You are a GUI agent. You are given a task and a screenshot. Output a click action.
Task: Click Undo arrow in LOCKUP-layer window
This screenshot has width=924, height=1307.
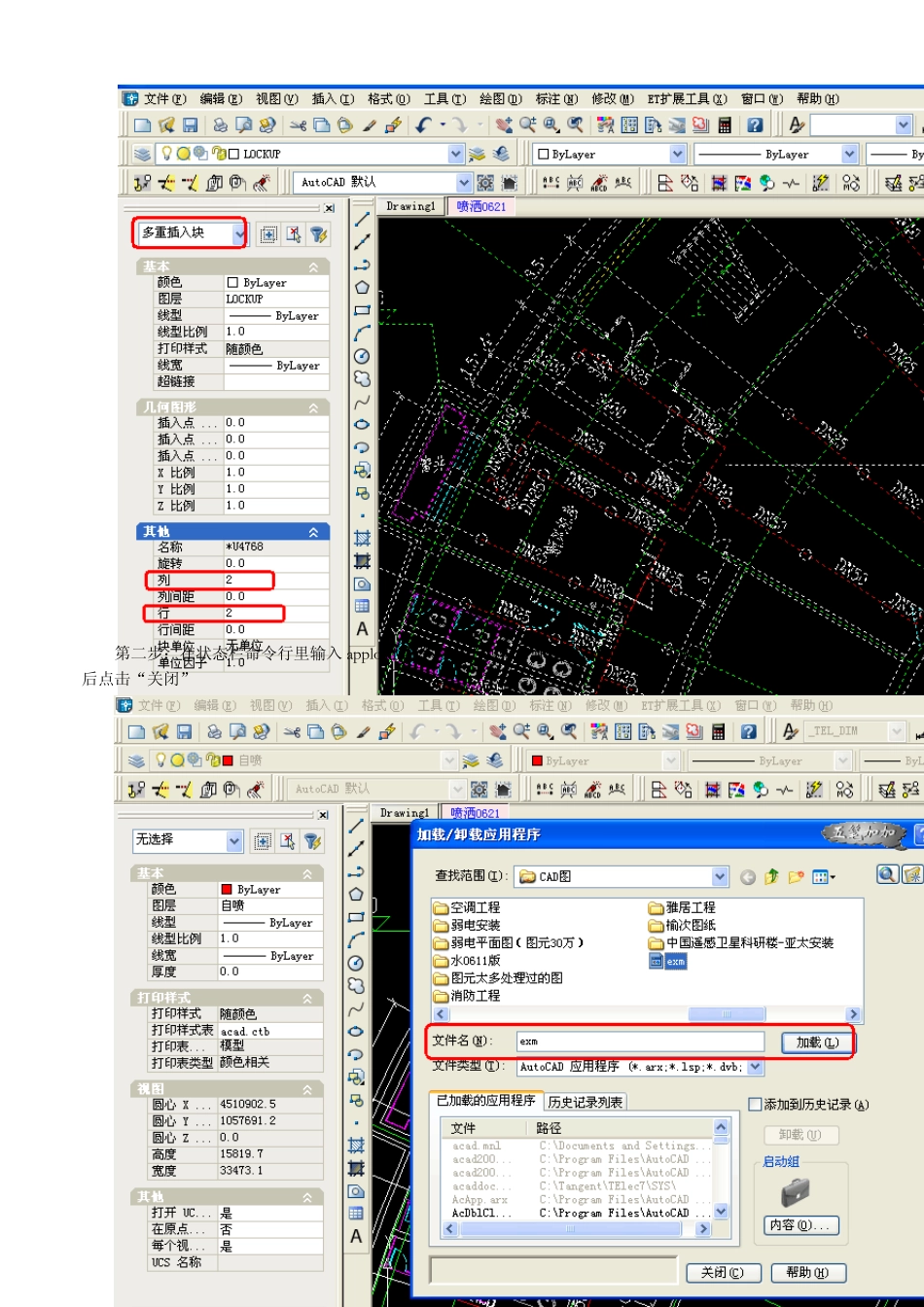[423, 125]
